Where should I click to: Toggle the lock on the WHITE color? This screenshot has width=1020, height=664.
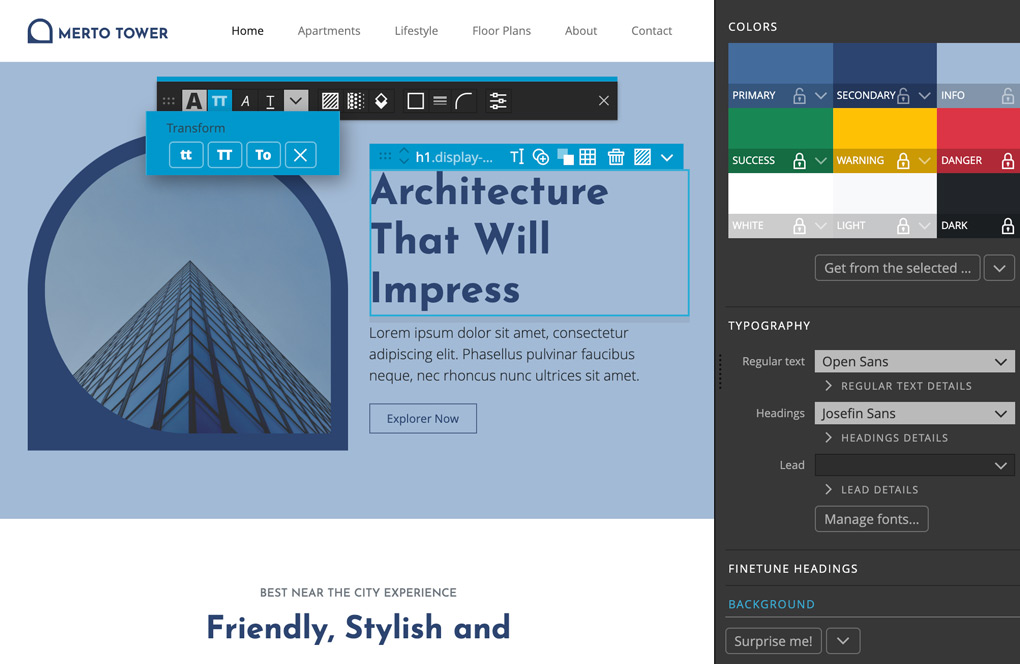point(799,226)
